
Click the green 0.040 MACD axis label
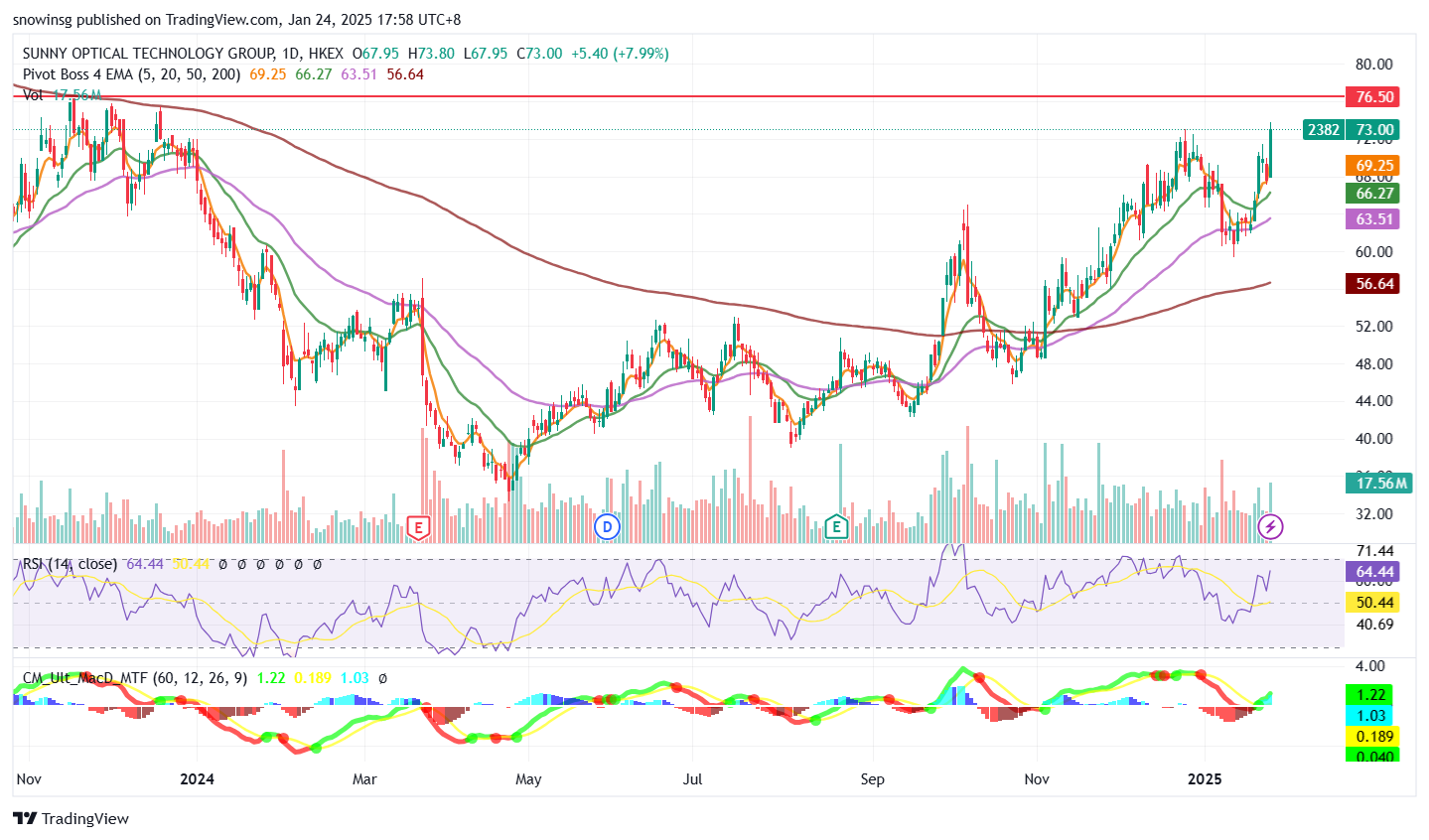[x=1370, y=756]
